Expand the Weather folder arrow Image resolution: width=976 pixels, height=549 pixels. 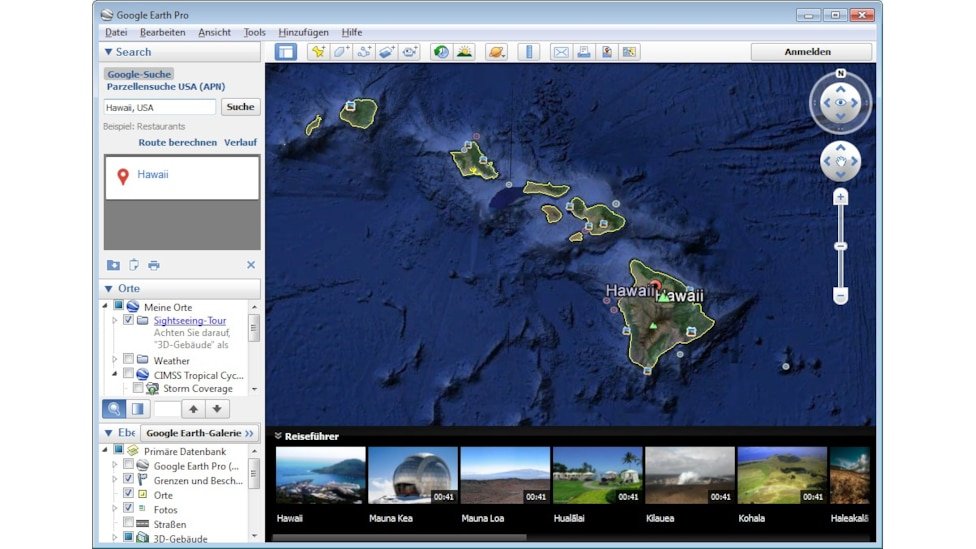point(115,360)
